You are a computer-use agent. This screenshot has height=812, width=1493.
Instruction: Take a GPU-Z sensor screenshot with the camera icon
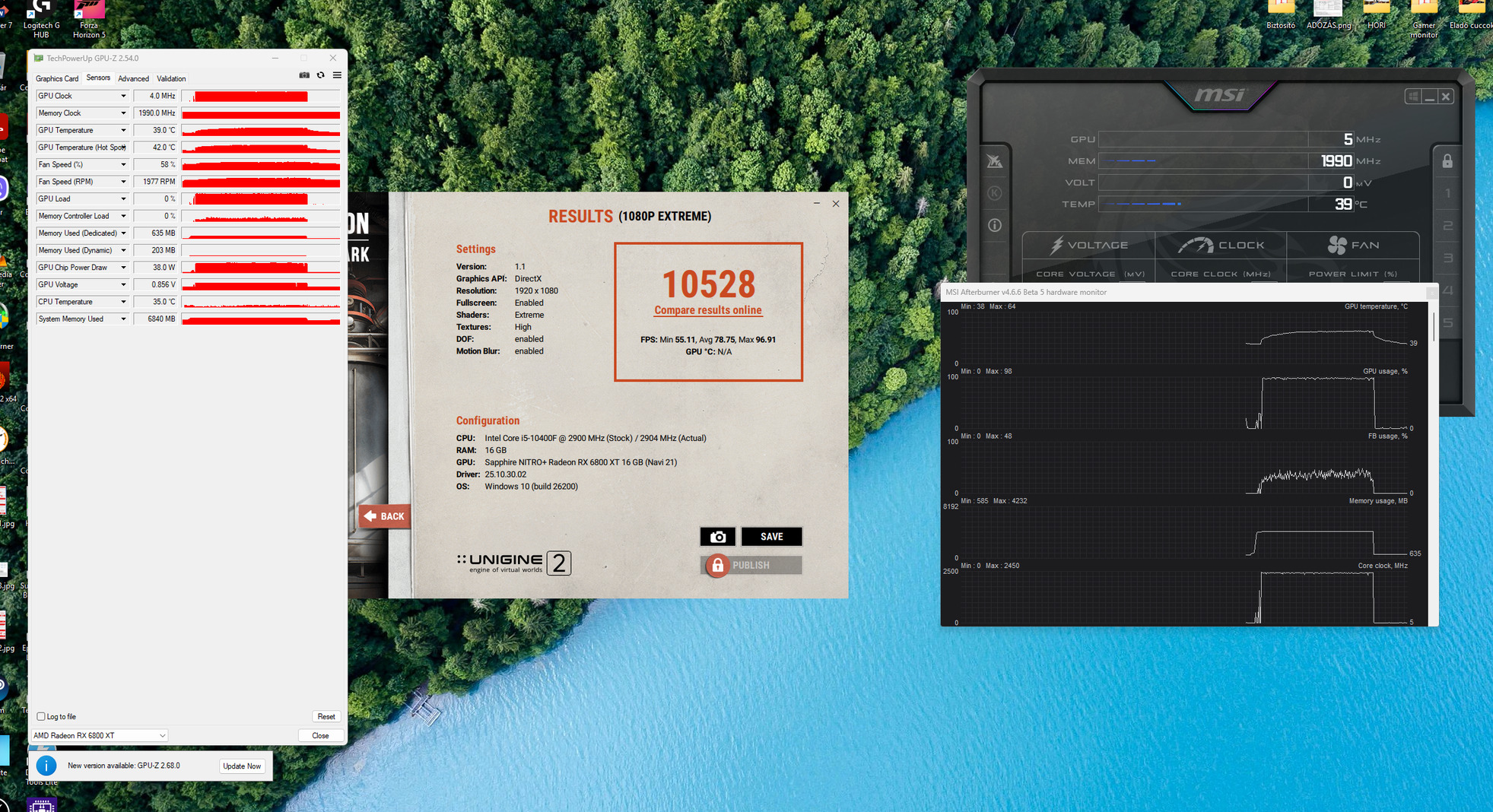click(304, 75)
